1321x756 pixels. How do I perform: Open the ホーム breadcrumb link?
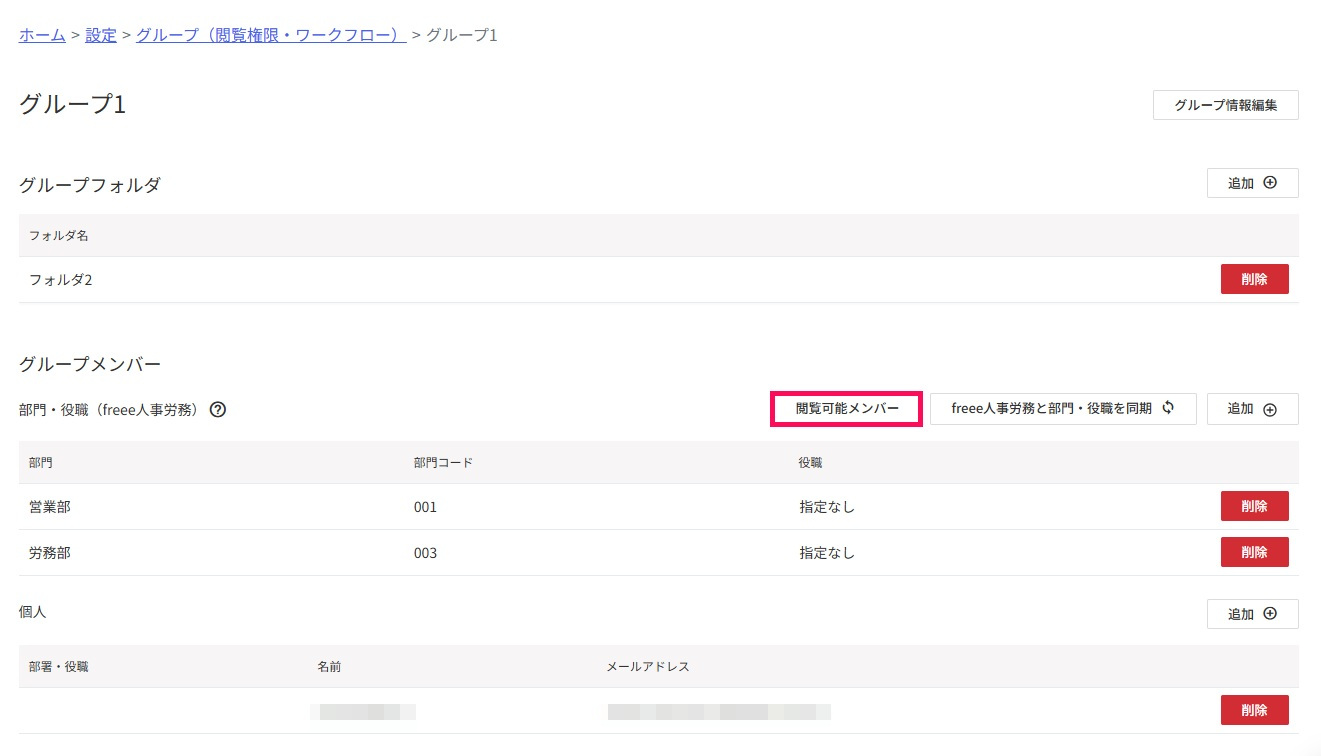pyautogui.click(x=42, y=35)
